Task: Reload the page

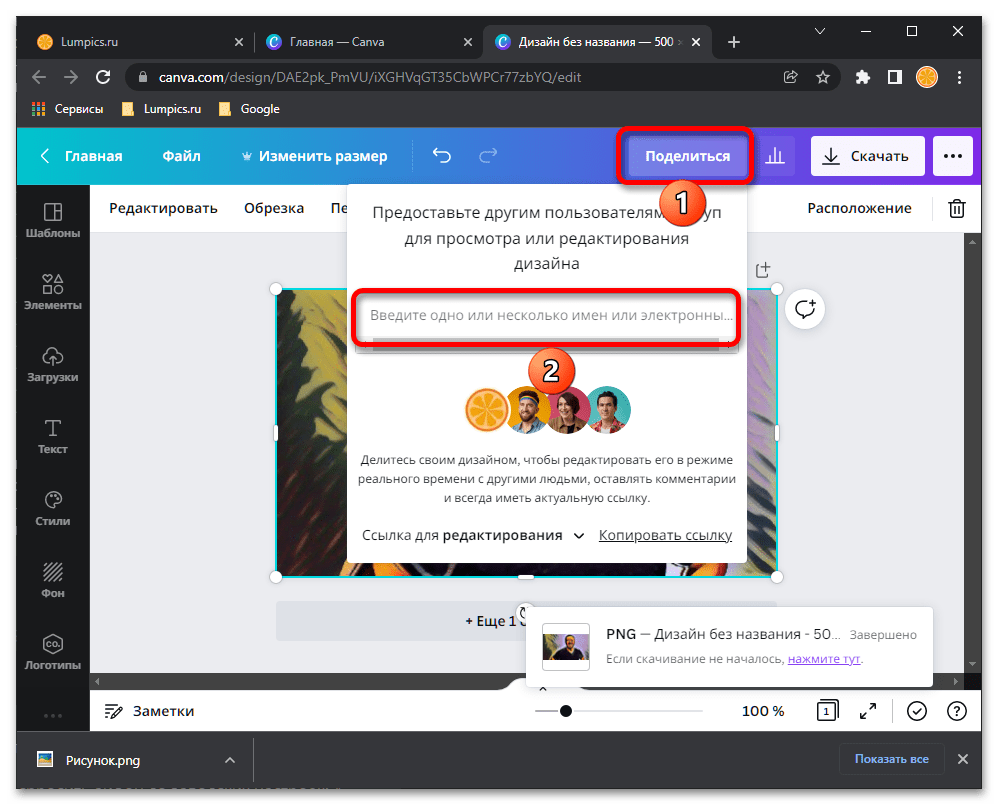Action: click(103, 78)
